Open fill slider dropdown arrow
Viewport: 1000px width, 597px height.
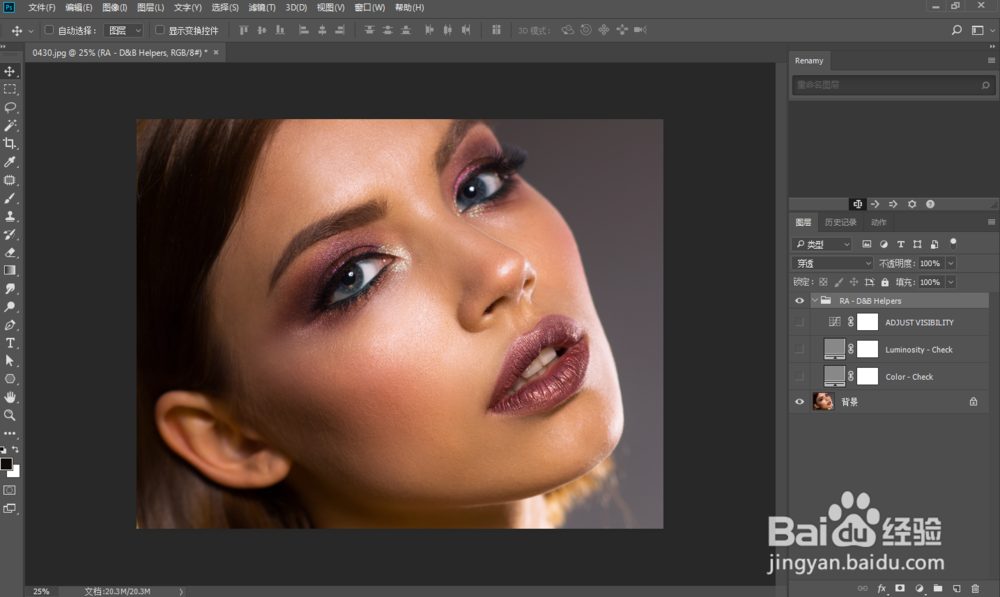pyautogui.click(x=951, y=282)
